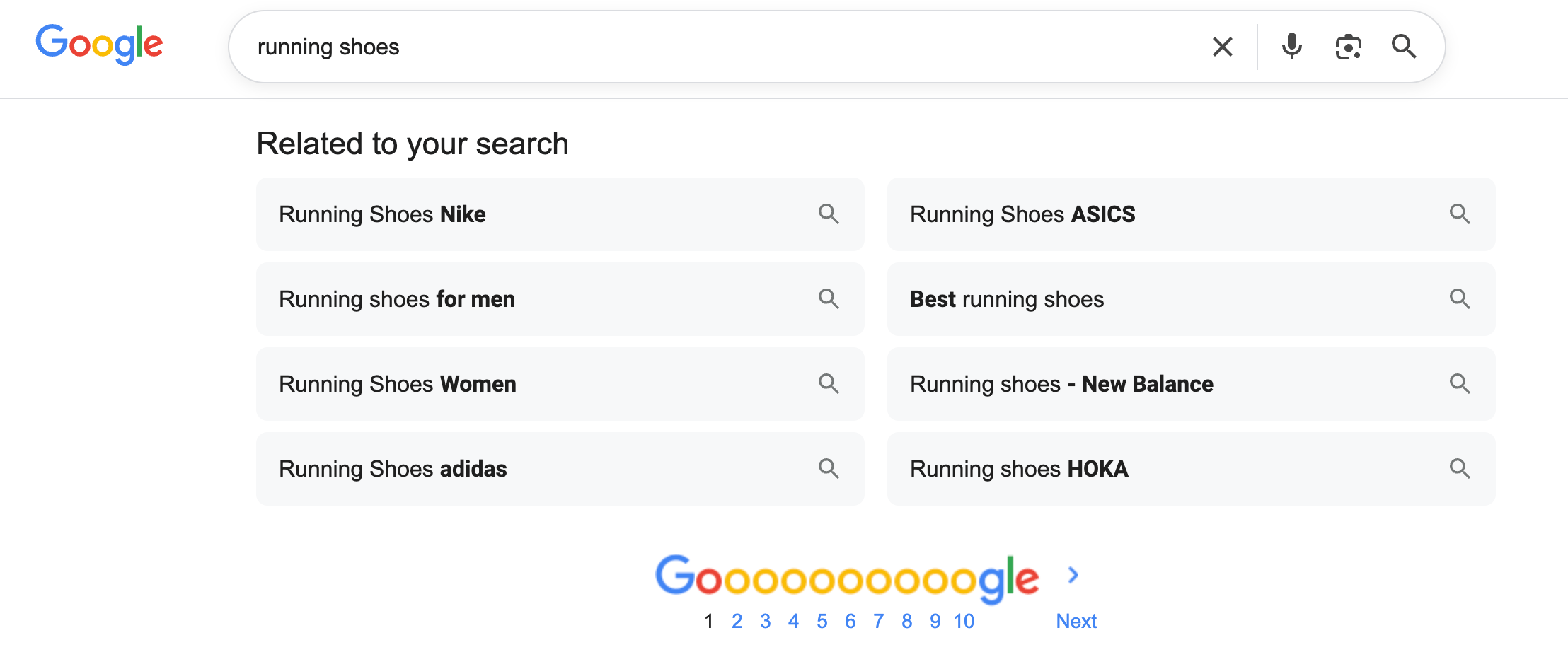
Task: Go to results page 5
Action: [822, 620]
